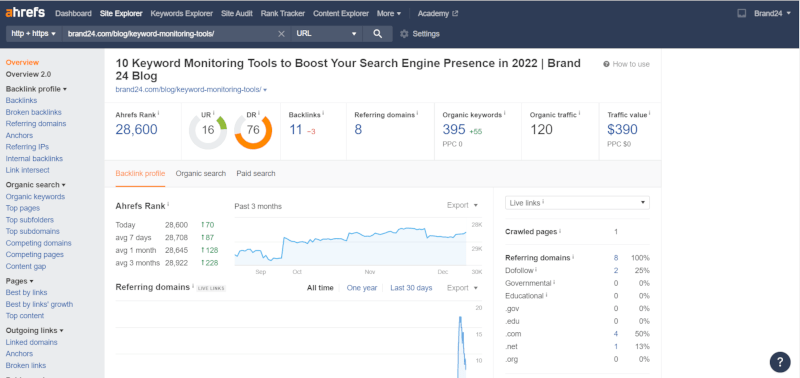
Task: Open Rank Tracker
Action: pos(283,13)
